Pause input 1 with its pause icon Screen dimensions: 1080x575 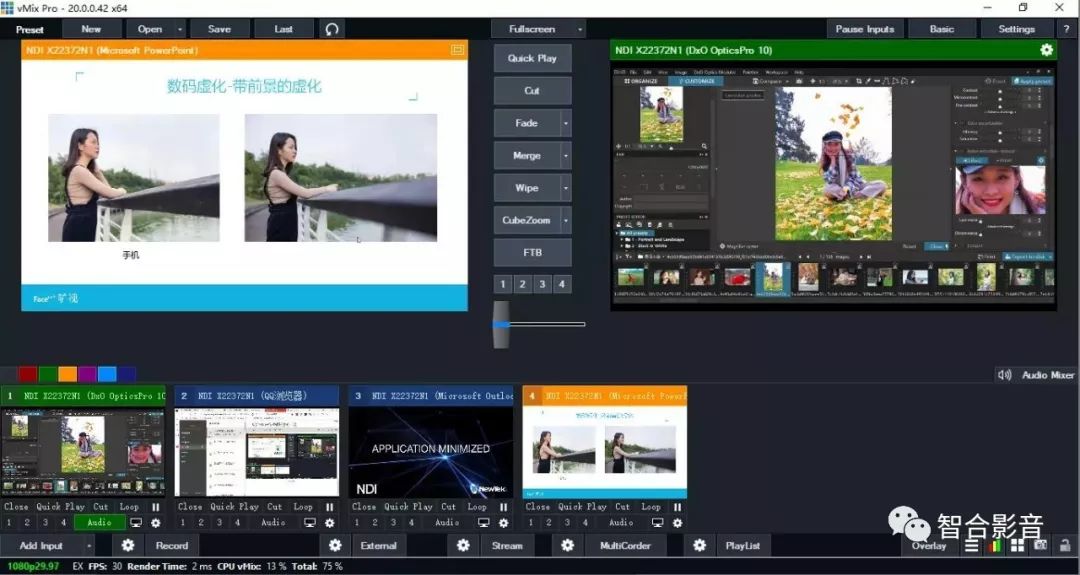(156, 506)
